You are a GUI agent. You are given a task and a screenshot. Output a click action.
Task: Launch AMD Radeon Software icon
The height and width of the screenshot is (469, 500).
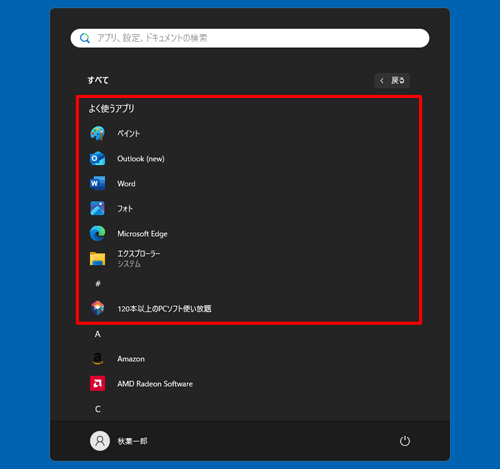pos(97,384)
